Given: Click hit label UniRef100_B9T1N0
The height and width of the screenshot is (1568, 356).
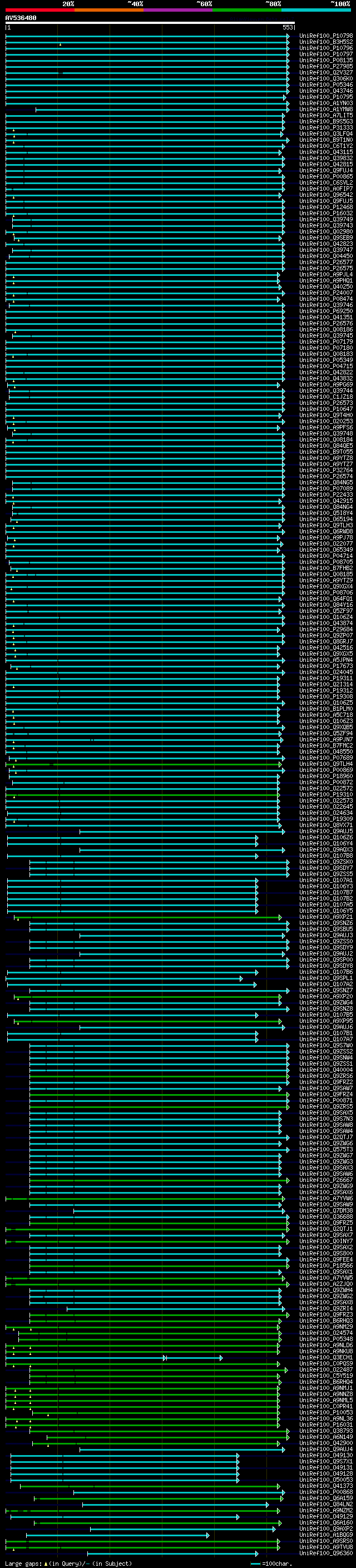Looking at the screenshot, I should click(x=326, y=140).
